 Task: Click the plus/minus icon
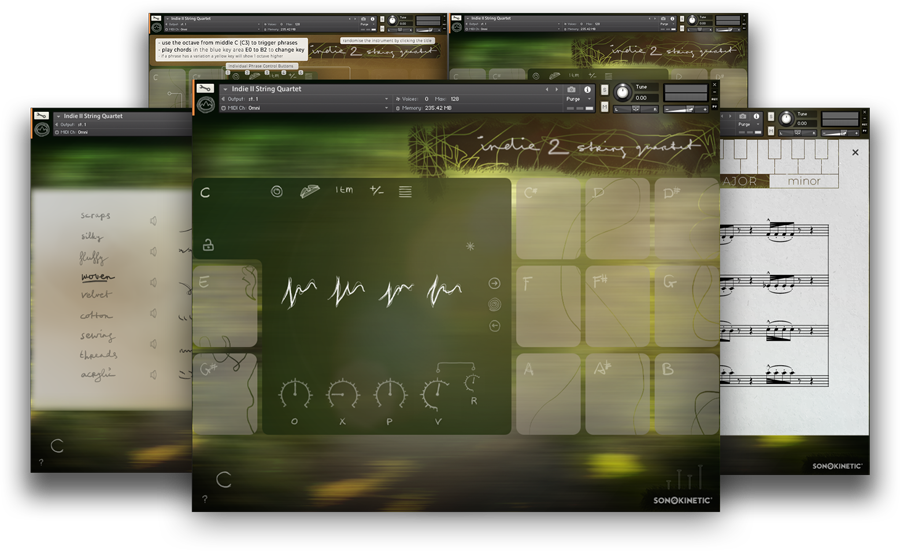tap(377, 190)
